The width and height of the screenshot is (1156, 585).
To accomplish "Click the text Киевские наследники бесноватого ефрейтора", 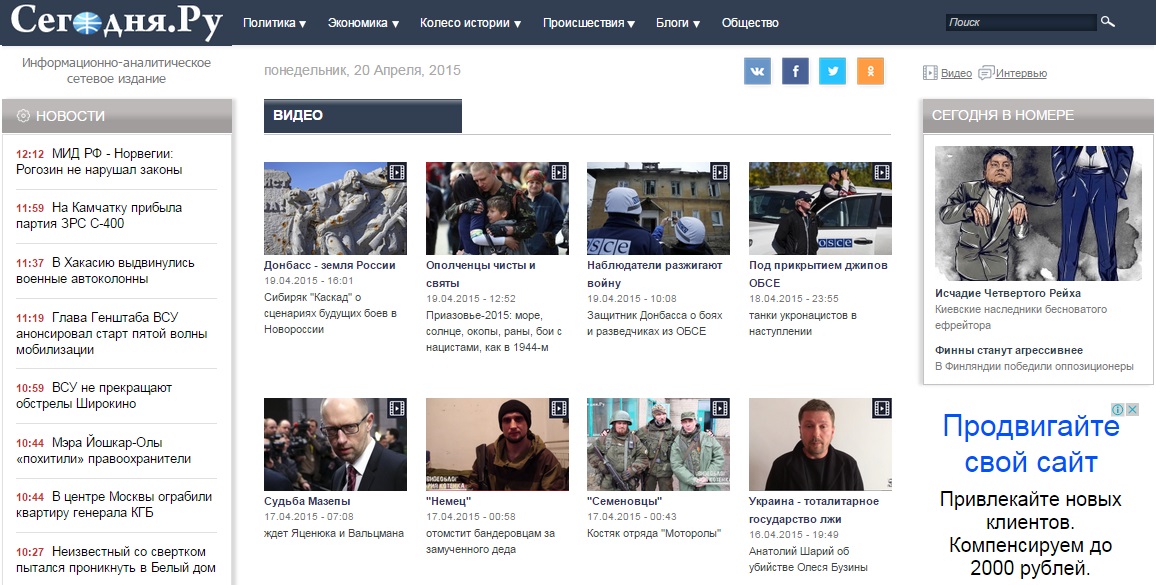I will [1021, 317].
